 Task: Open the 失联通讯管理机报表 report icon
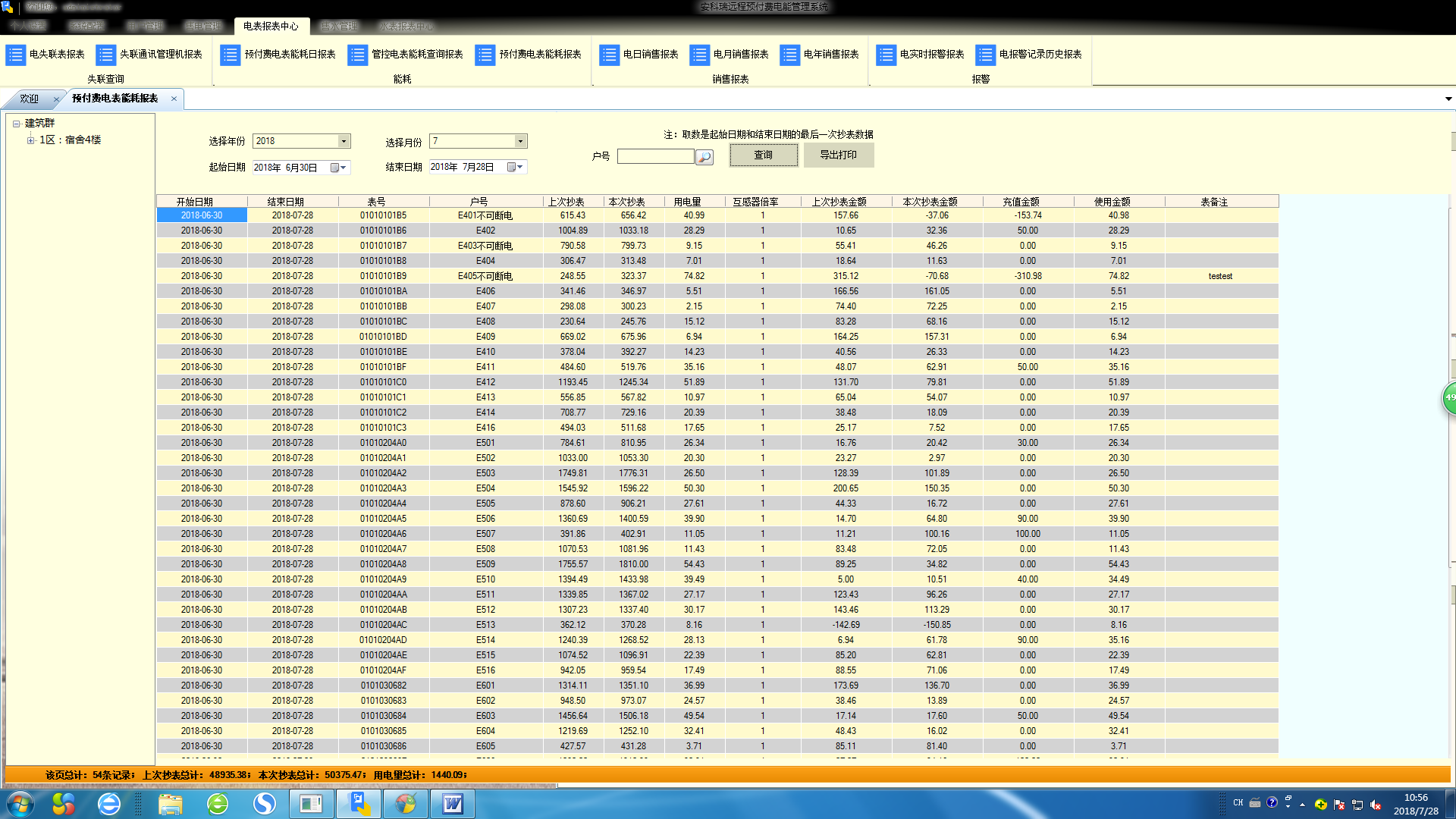pos(106,55)
